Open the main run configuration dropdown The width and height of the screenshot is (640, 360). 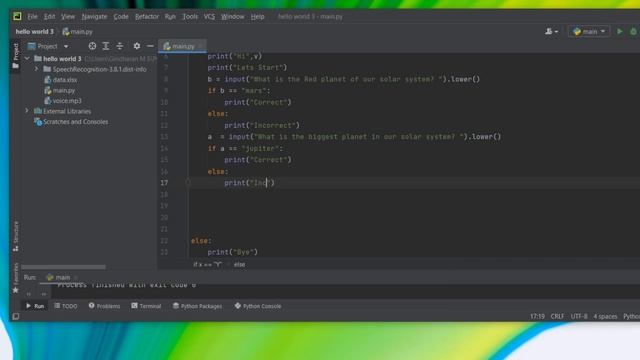[x=589, y=31]
